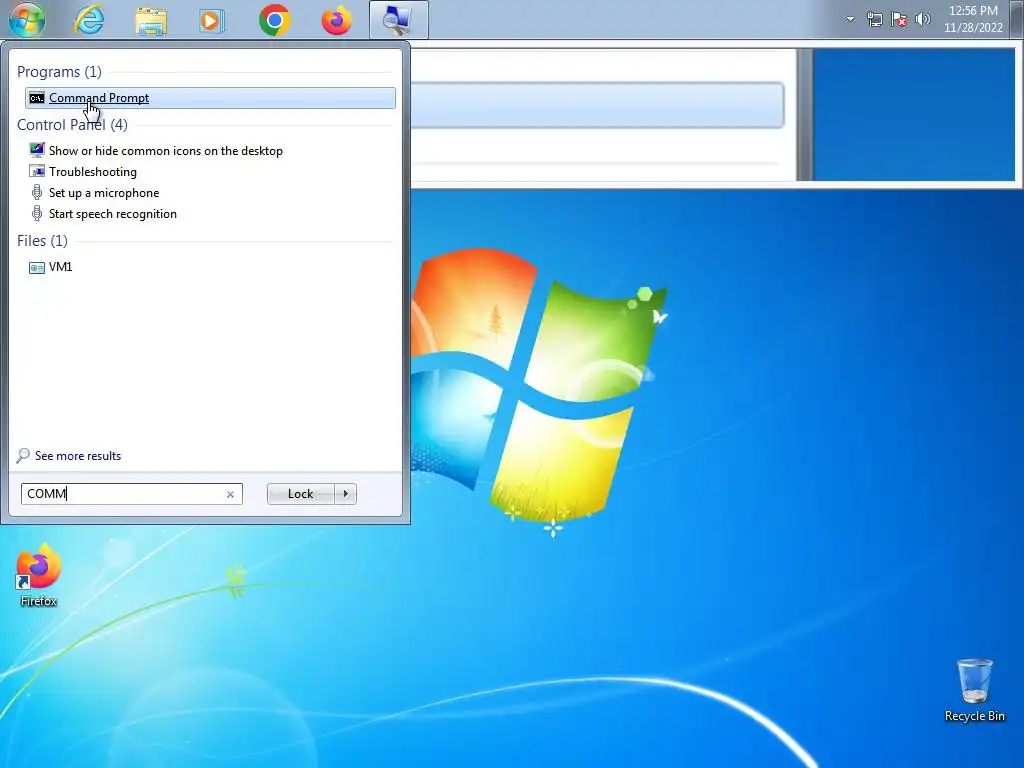Viewport: 1024px width, 768px height.
Task: Open the Files (1) group heading
Action: 42,241
